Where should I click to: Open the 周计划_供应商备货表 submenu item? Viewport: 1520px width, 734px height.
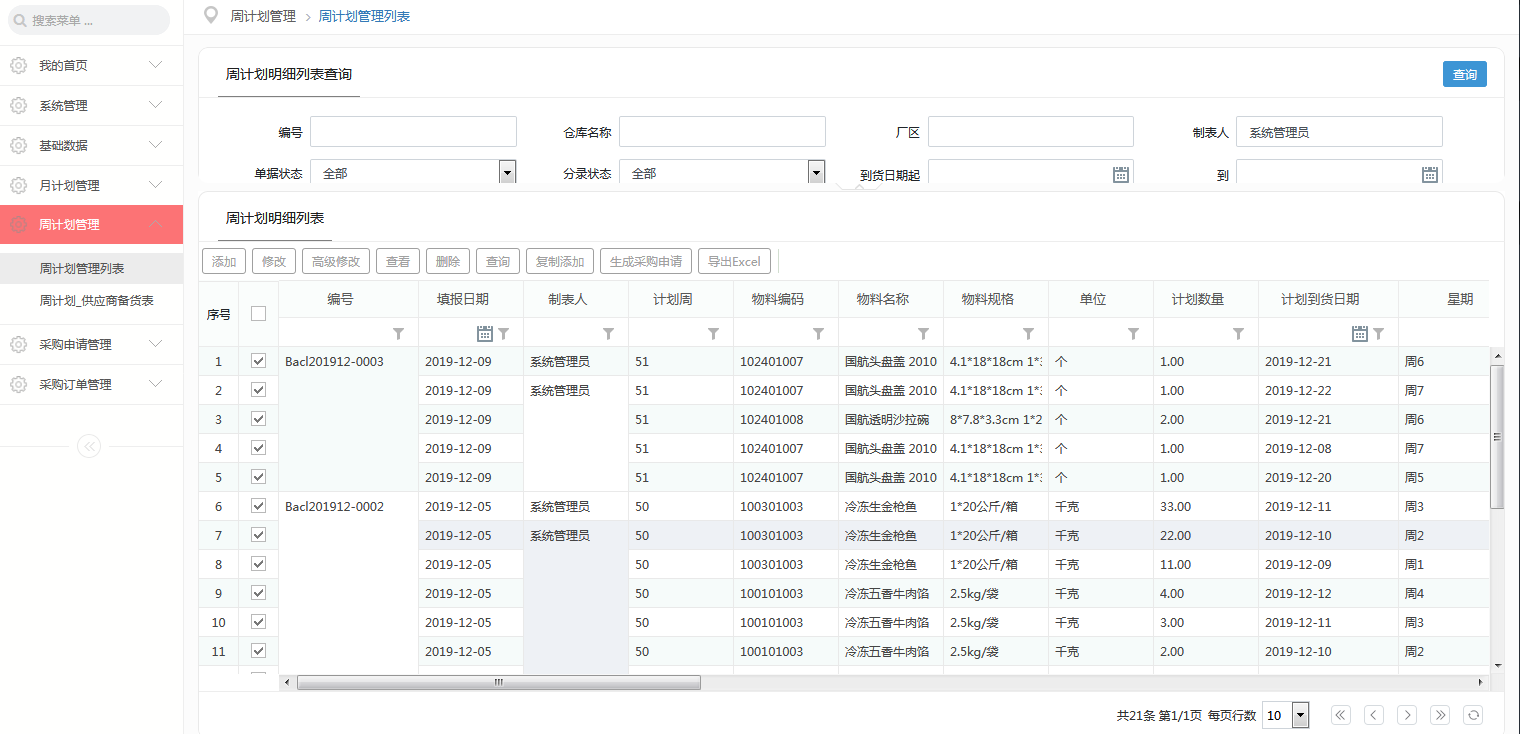click(91, 300)
